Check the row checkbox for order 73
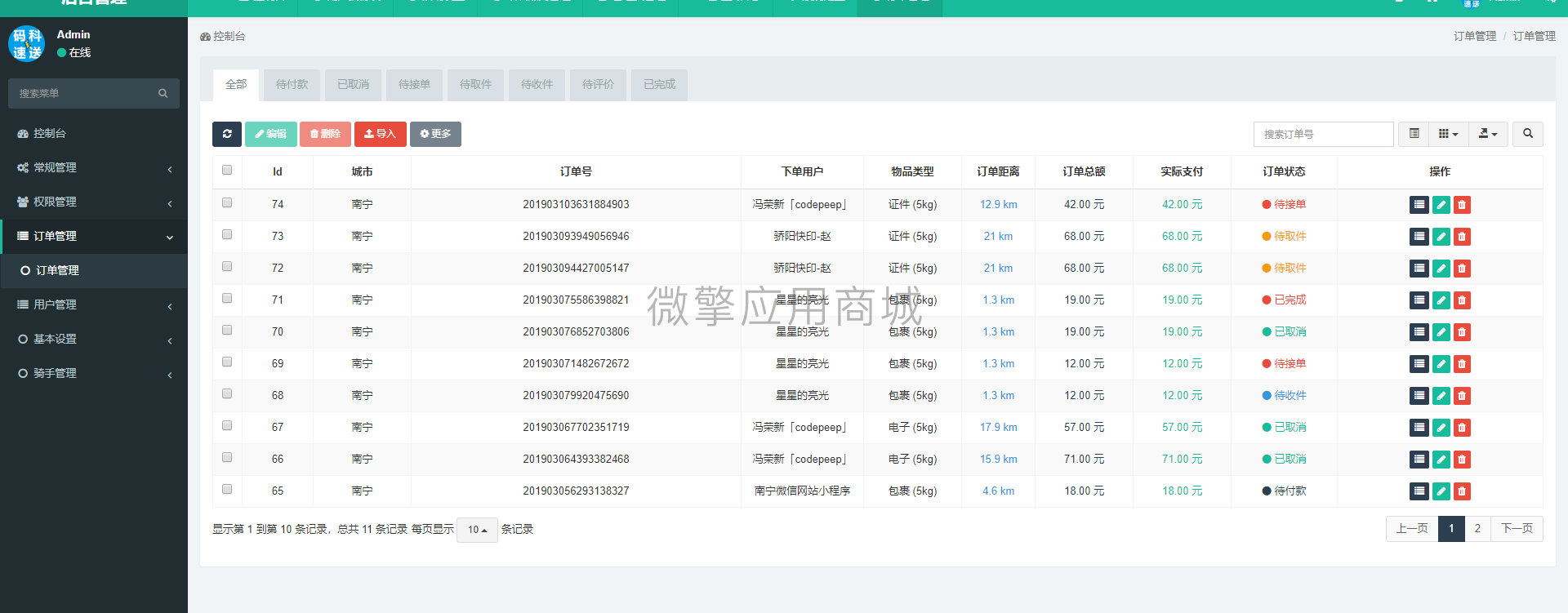The height and width of the screenshot is (613, 1568). (227, 235)
